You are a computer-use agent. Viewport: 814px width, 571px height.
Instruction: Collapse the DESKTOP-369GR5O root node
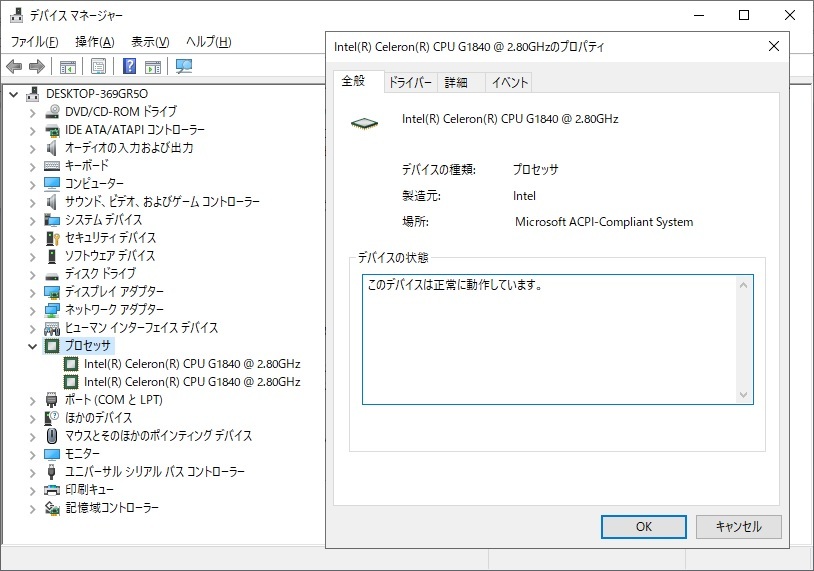click(x=14, y=94)
